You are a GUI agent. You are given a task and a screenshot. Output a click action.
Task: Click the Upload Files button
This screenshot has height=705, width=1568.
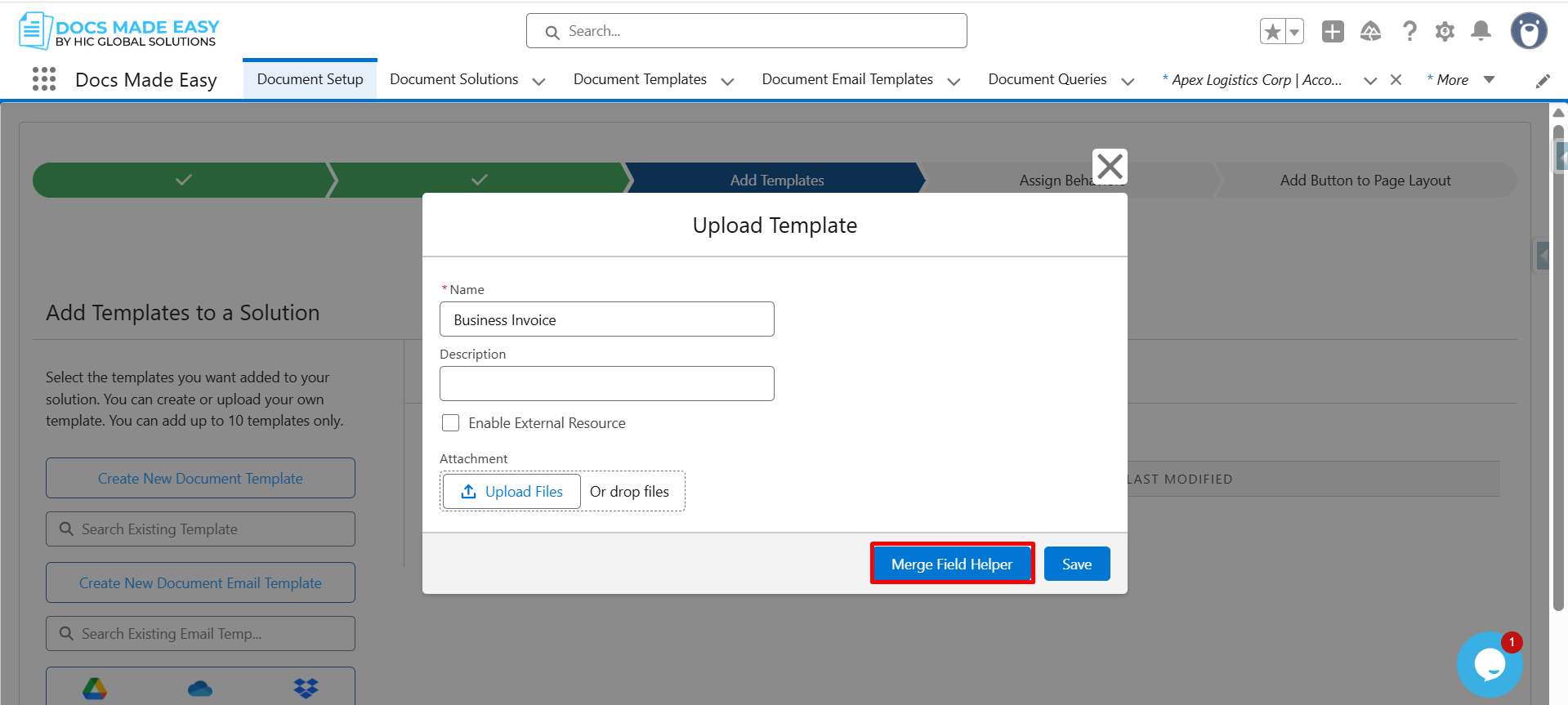[x=511, y=491]
